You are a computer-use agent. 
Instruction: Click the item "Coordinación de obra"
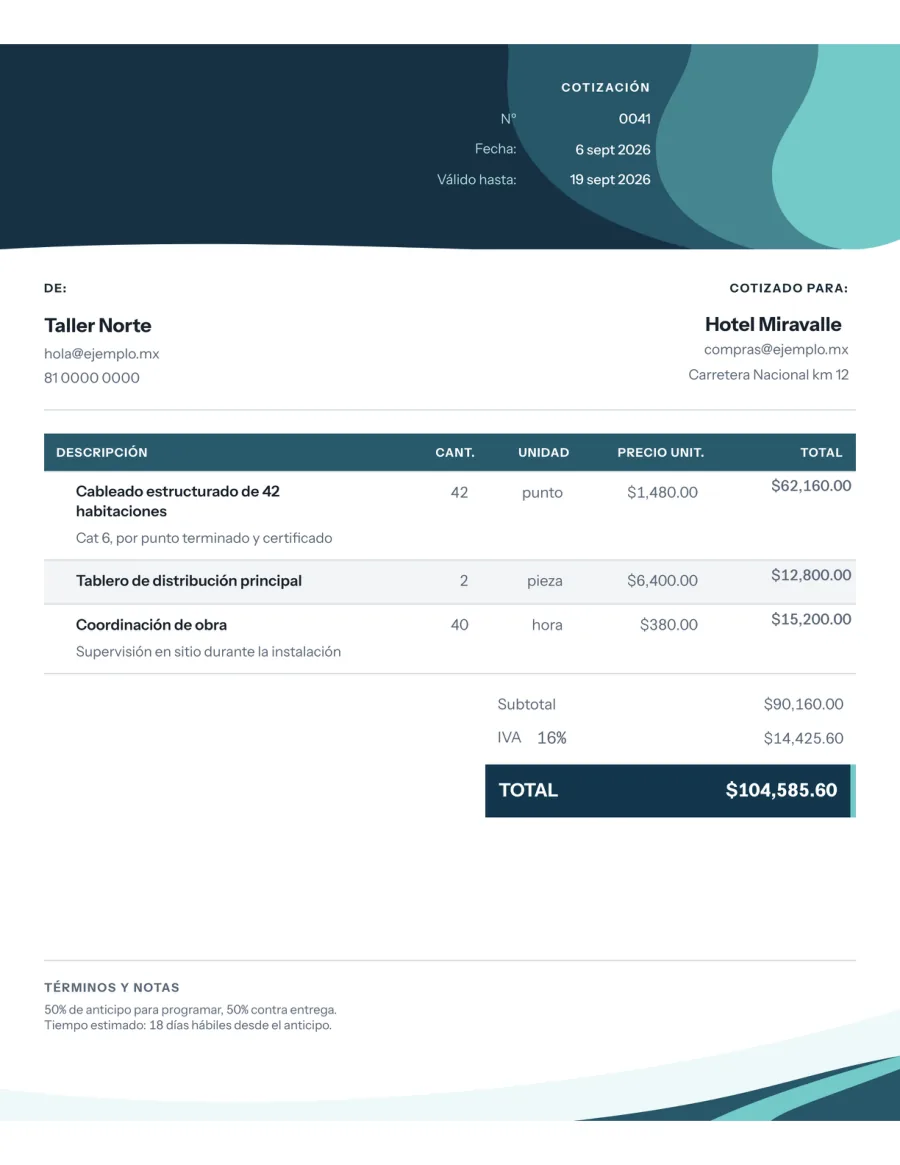(151, 625)
